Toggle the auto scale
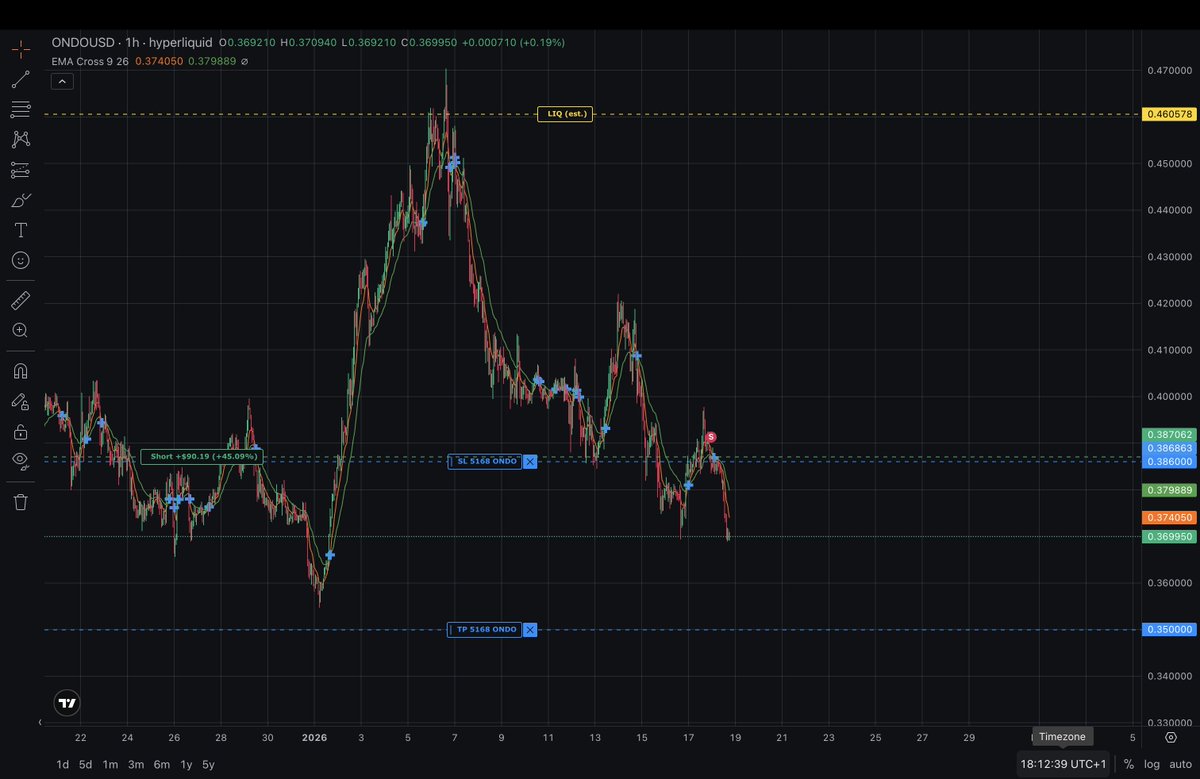Image resolution: width=1200 pixels, height=779 pixels. coord(1180,764)
